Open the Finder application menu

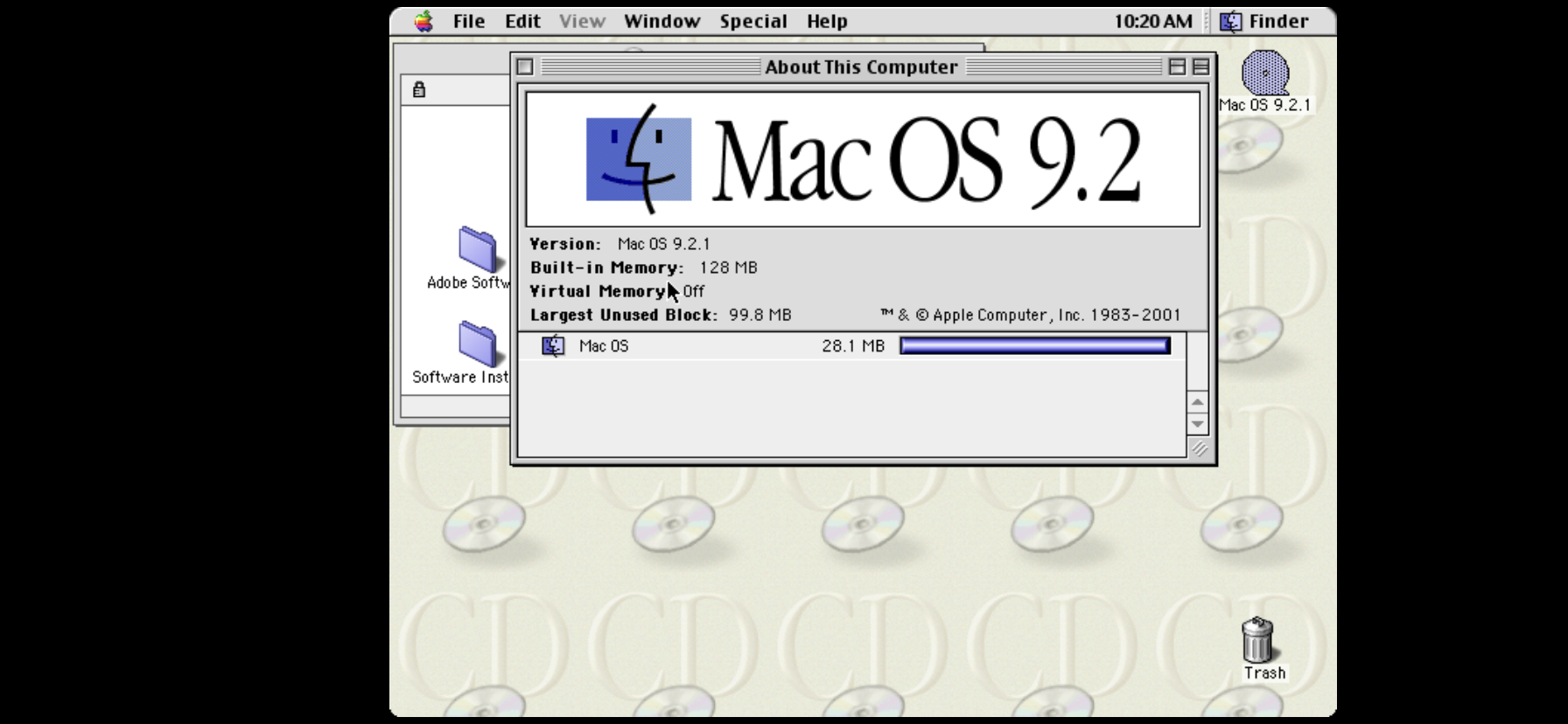[1264, 21]
